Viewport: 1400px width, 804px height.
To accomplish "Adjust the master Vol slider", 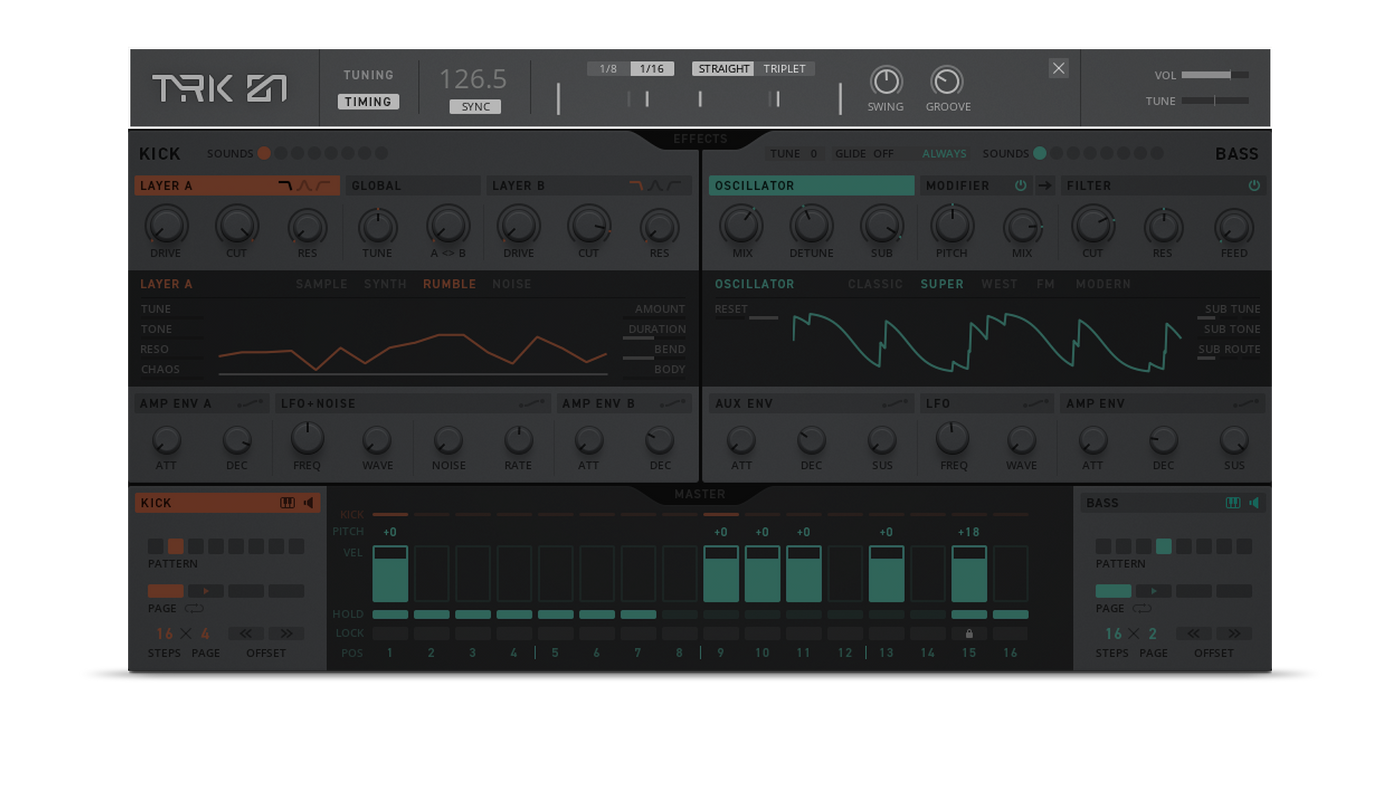I will point(1215,75).
